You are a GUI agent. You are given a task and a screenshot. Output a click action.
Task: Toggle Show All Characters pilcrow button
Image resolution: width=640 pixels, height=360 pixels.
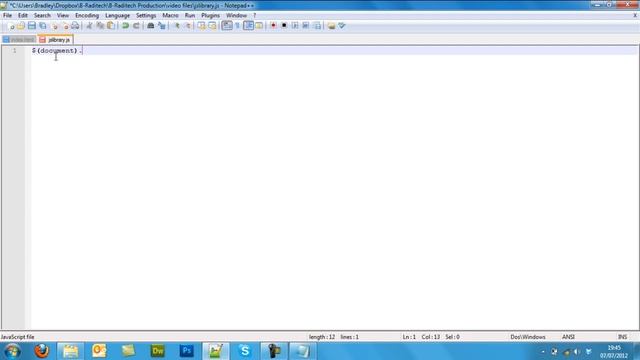238,26
